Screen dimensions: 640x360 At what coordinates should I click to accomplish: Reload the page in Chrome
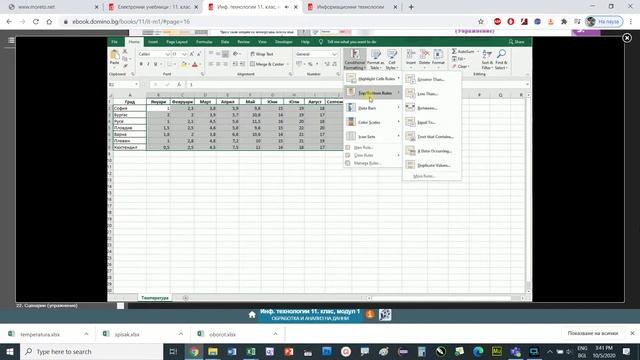(36, 22)
